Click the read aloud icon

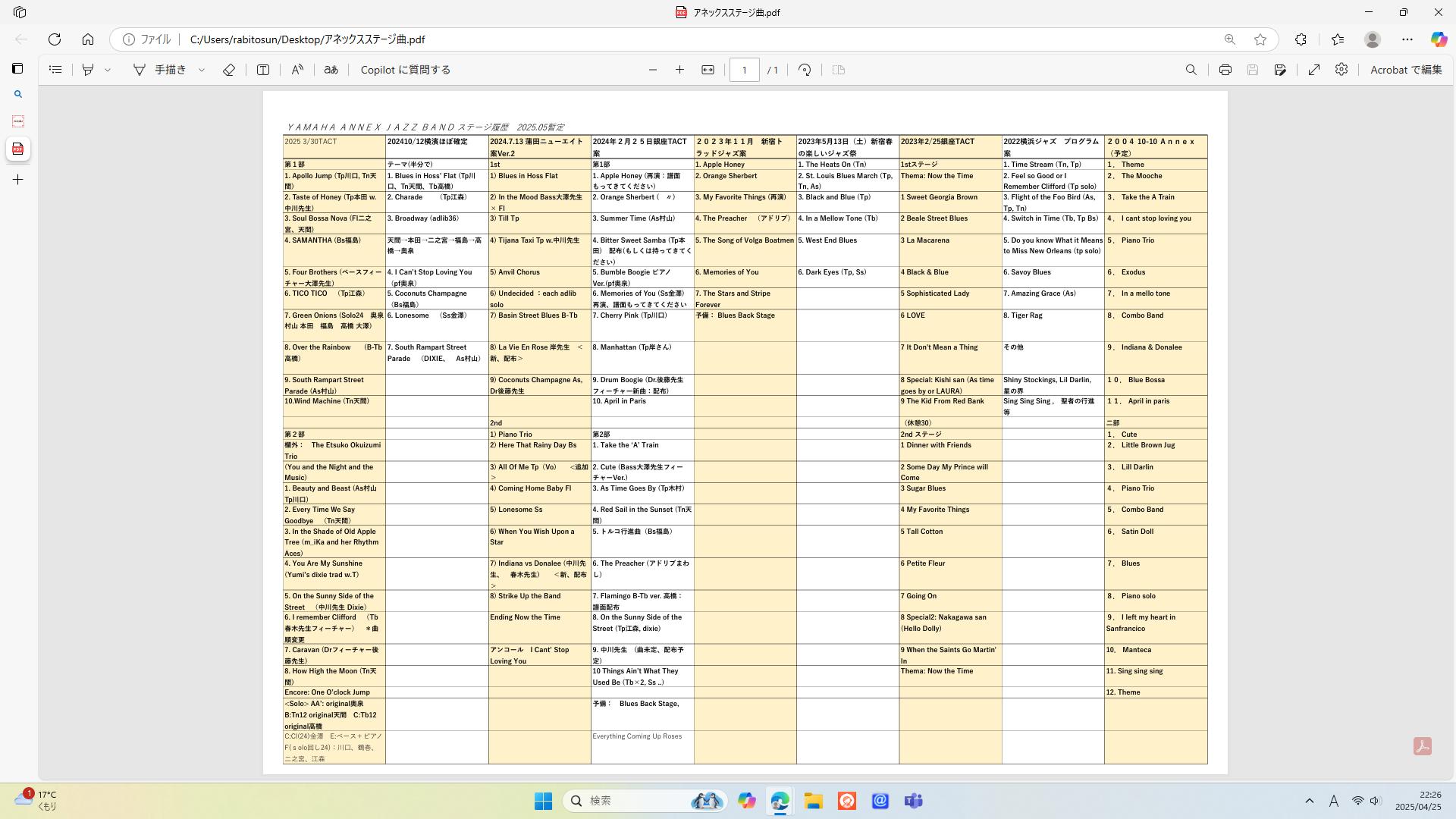coord(297,70)
